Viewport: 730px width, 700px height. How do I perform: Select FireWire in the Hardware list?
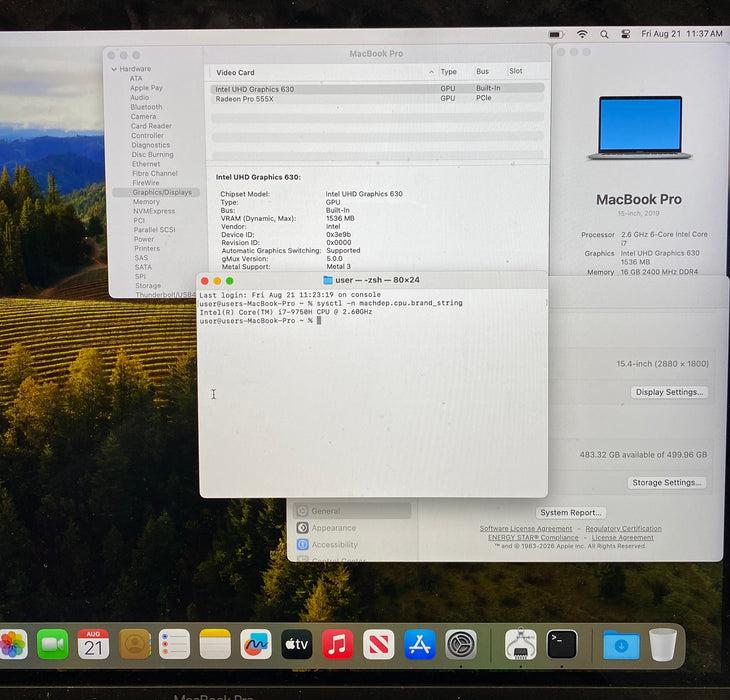click(146, 182)
